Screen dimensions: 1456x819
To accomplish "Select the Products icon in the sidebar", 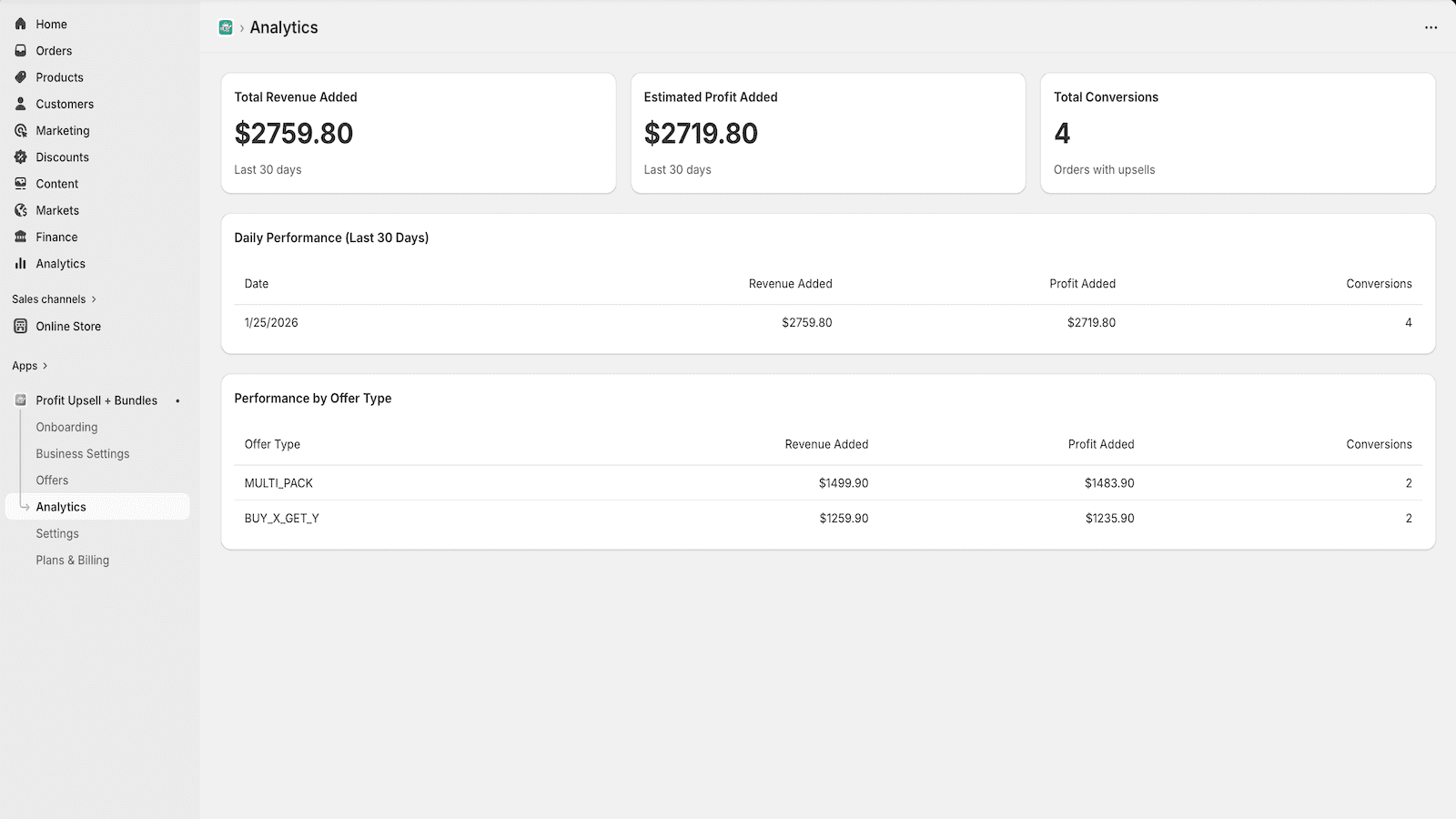I will 20,77.
